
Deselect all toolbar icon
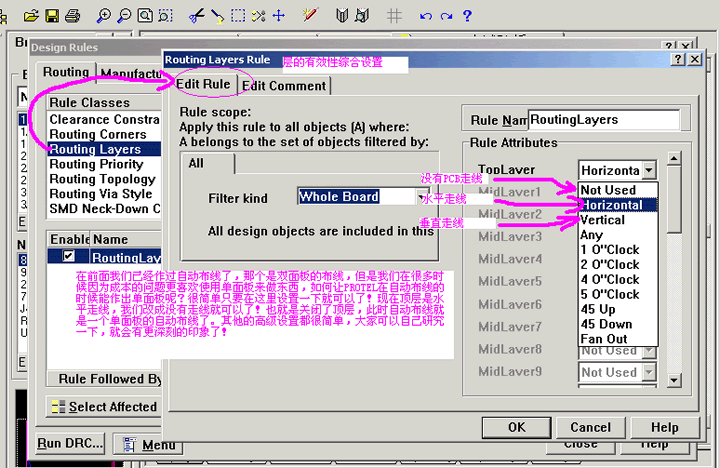point(259,16)
